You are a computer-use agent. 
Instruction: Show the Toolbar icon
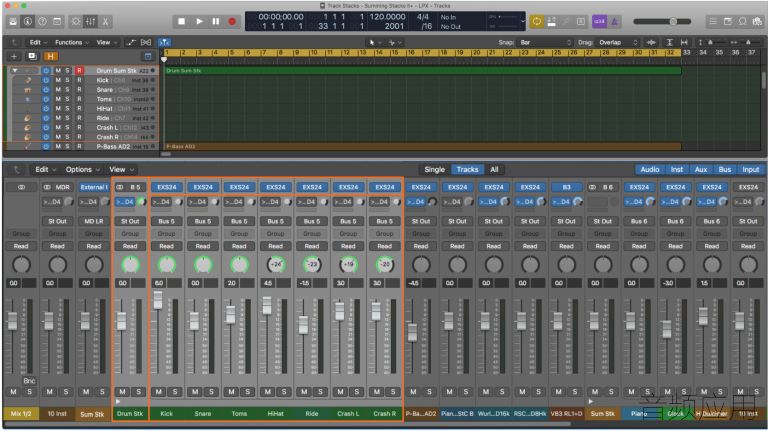click(x=57, y=22)
